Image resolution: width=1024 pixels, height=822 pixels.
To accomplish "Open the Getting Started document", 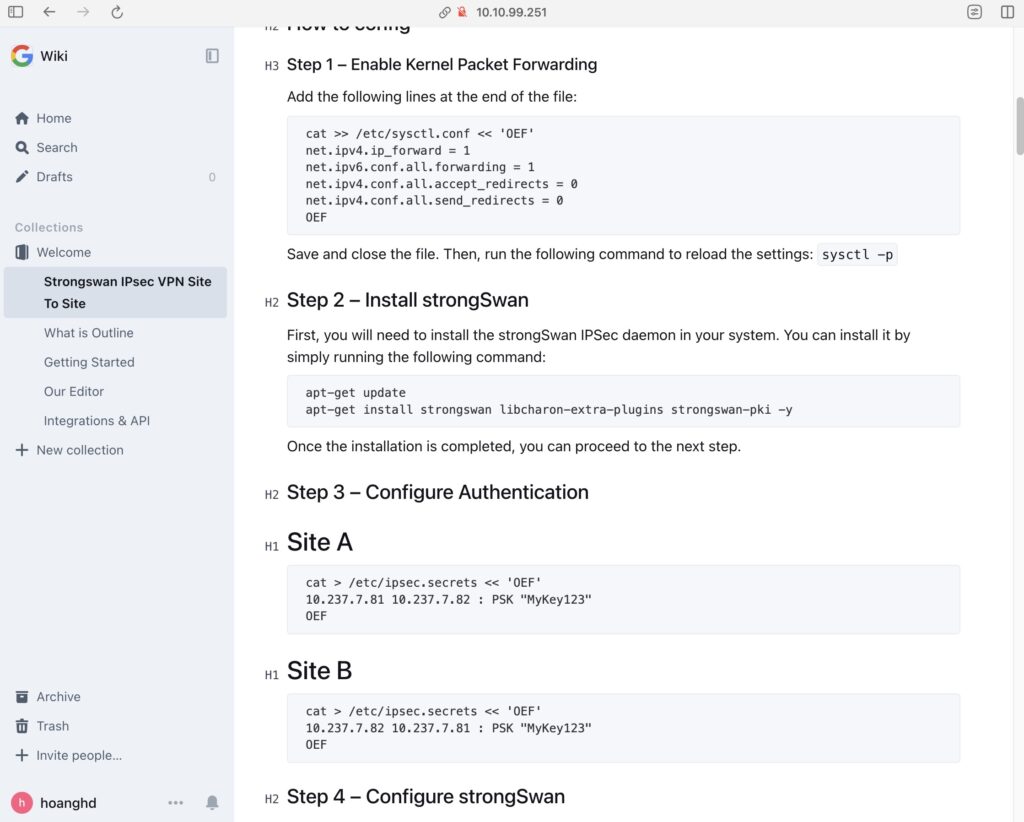I will (89, 362).
